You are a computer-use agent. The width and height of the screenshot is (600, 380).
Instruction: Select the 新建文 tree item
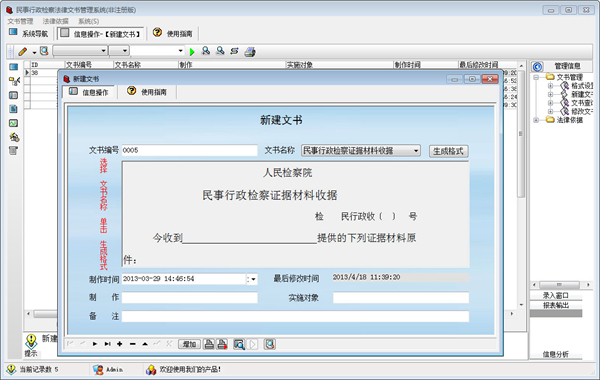click(x=582, y=94)
